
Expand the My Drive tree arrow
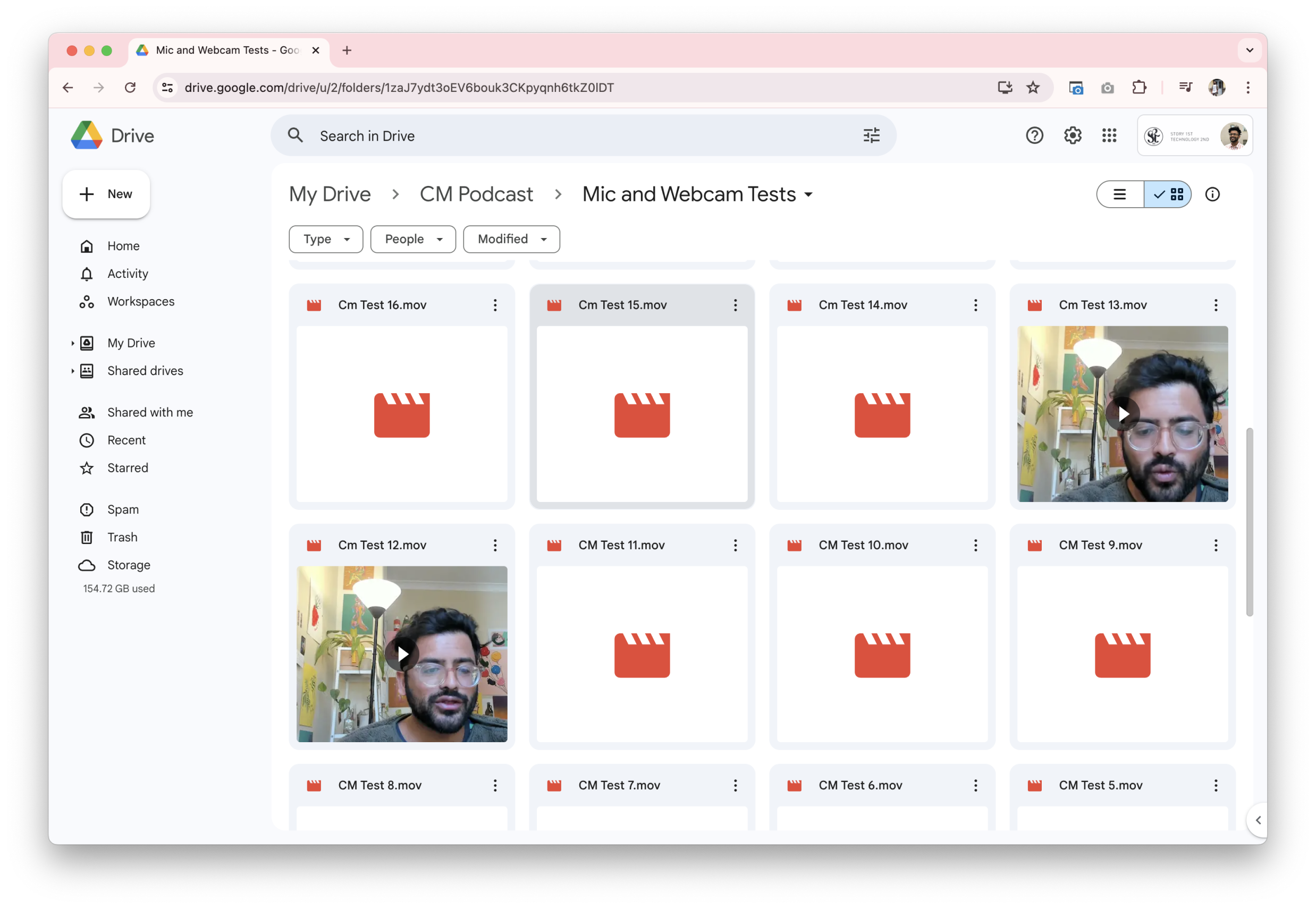(x=72, y=343)
